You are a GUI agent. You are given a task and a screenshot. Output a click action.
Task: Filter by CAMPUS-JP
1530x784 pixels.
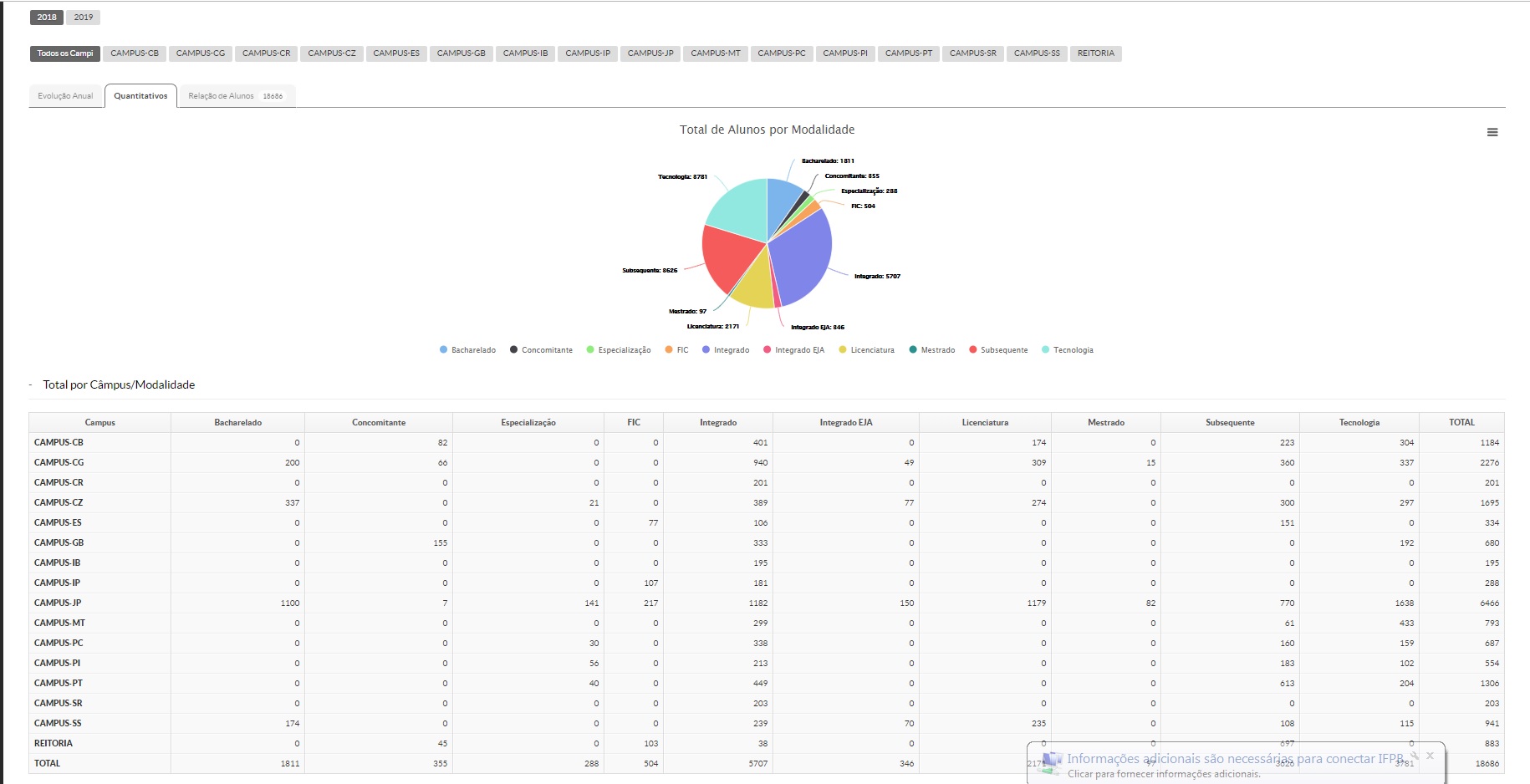(650, 53)
